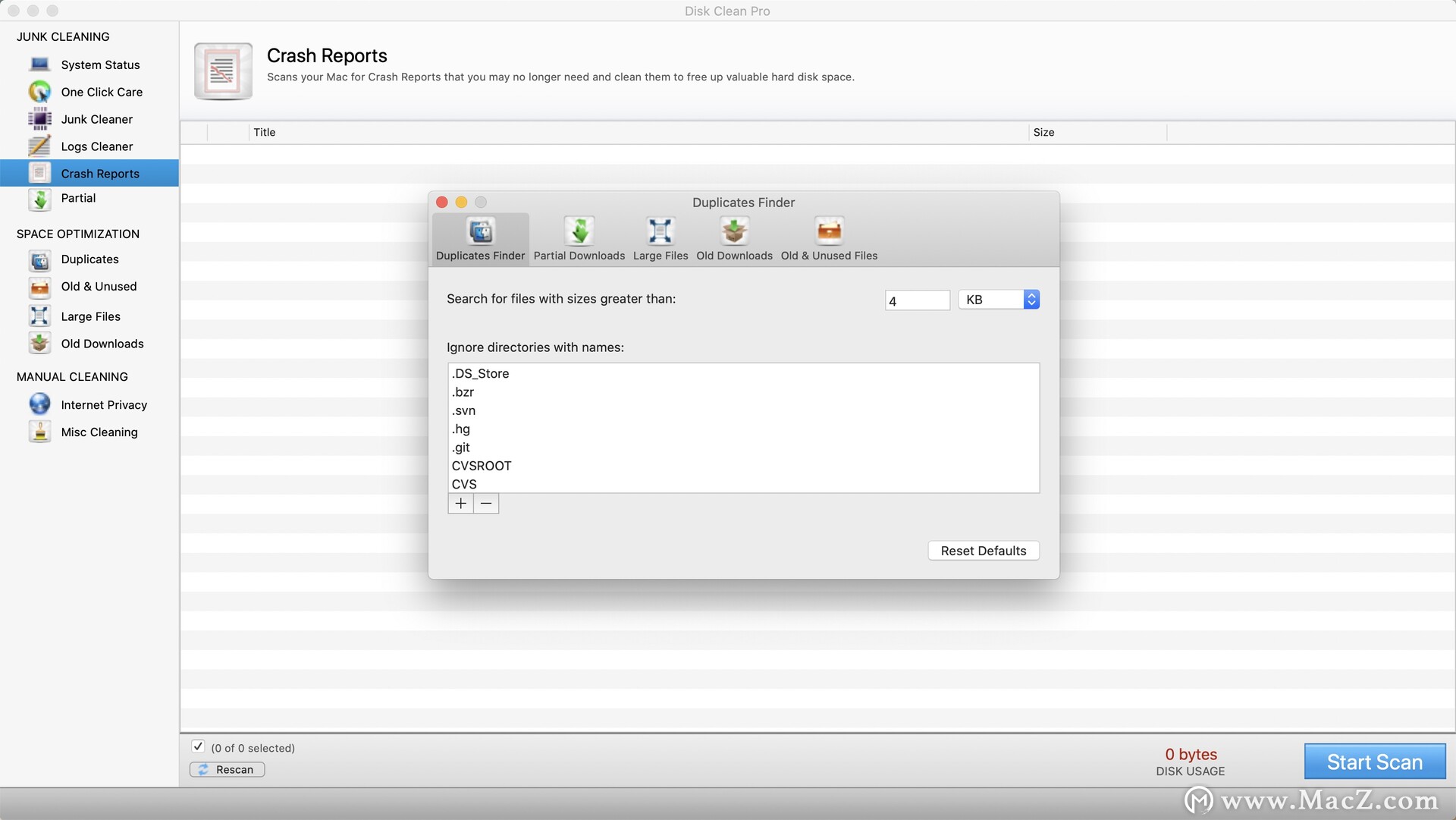
Task: Click the Old & Unused sidebar icon
Action: (39, 287)
